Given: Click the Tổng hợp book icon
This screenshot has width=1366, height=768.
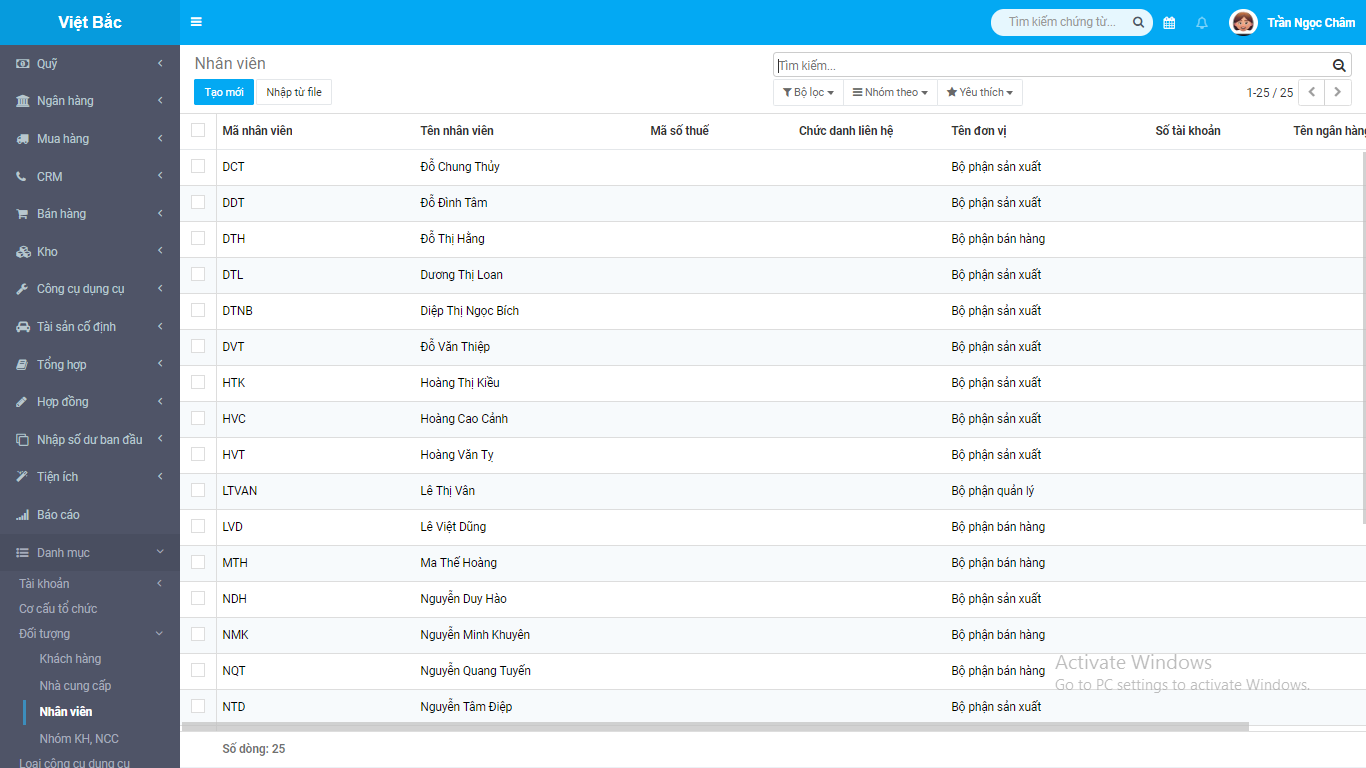Looking at the screenshot, I should point(22,365).
